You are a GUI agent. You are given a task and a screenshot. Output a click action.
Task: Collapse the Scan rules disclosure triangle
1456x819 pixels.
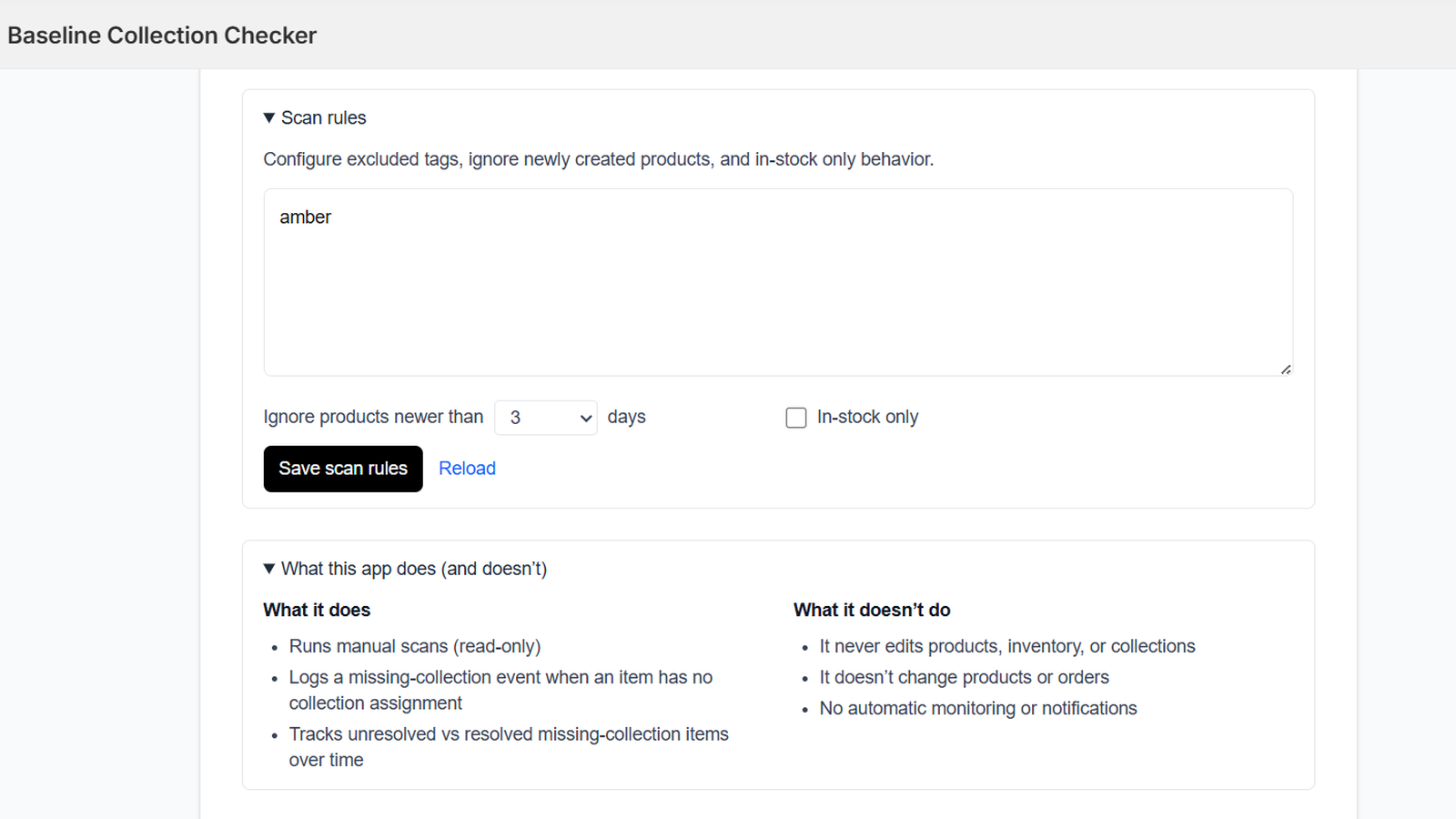[269, 118]
